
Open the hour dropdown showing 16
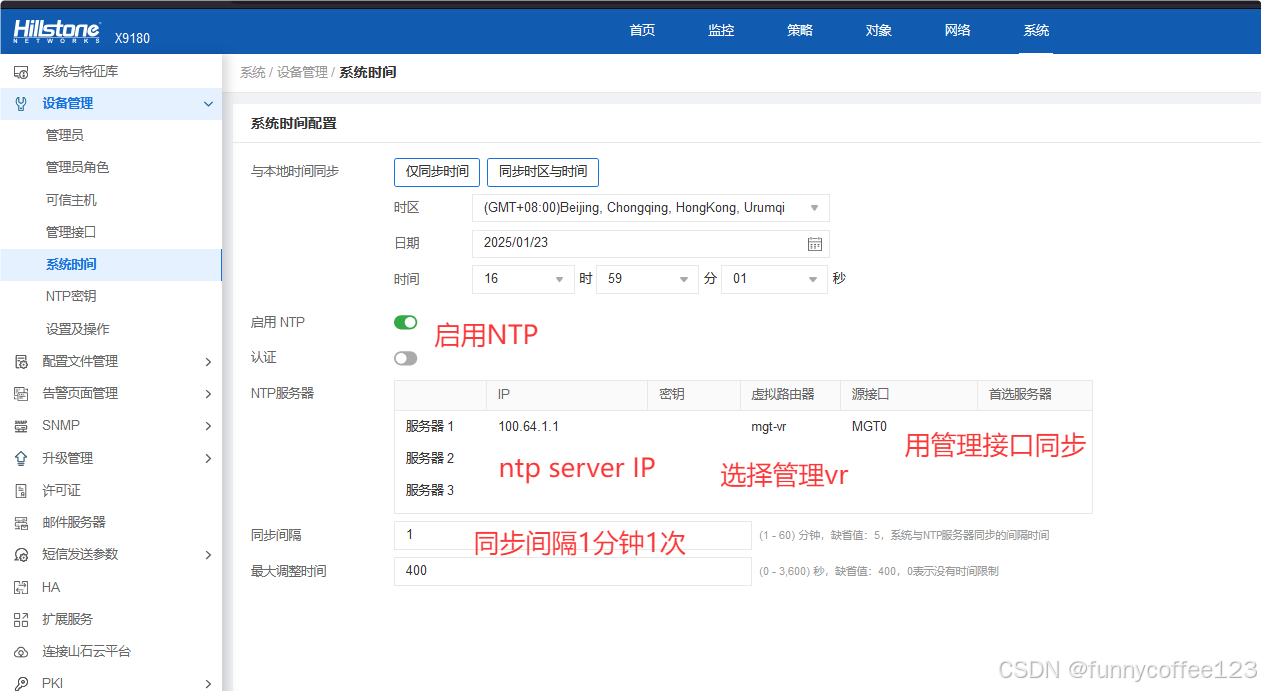[x=523, y=279]
